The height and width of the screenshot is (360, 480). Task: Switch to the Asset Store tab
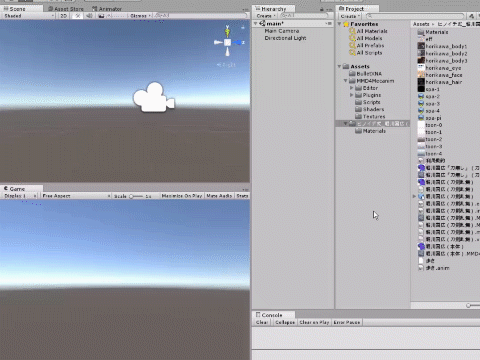66,9
